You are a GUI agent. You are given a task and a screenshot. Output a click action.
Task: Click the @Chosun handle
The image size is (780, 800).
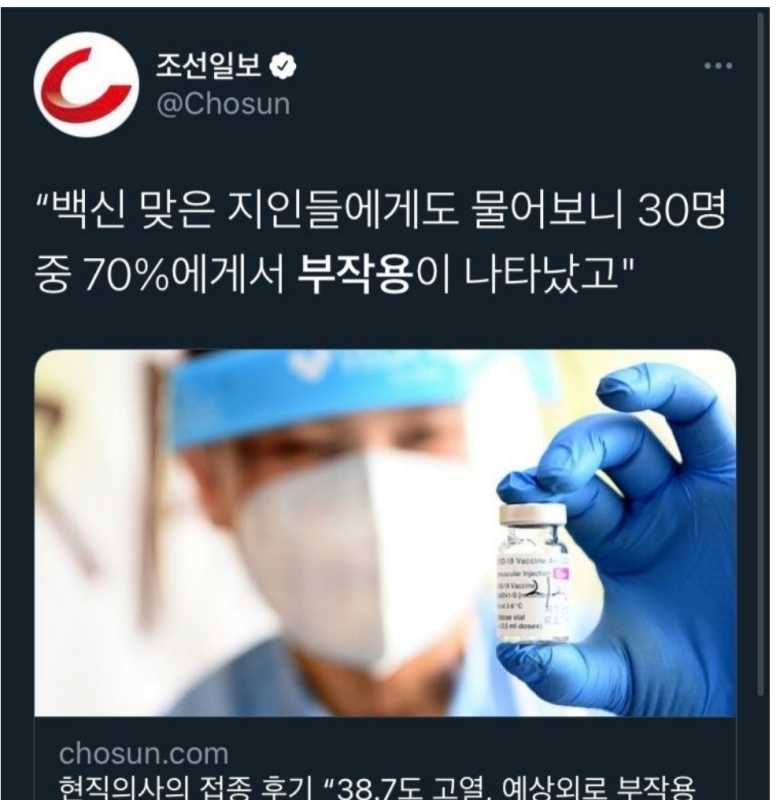point(223,104)
